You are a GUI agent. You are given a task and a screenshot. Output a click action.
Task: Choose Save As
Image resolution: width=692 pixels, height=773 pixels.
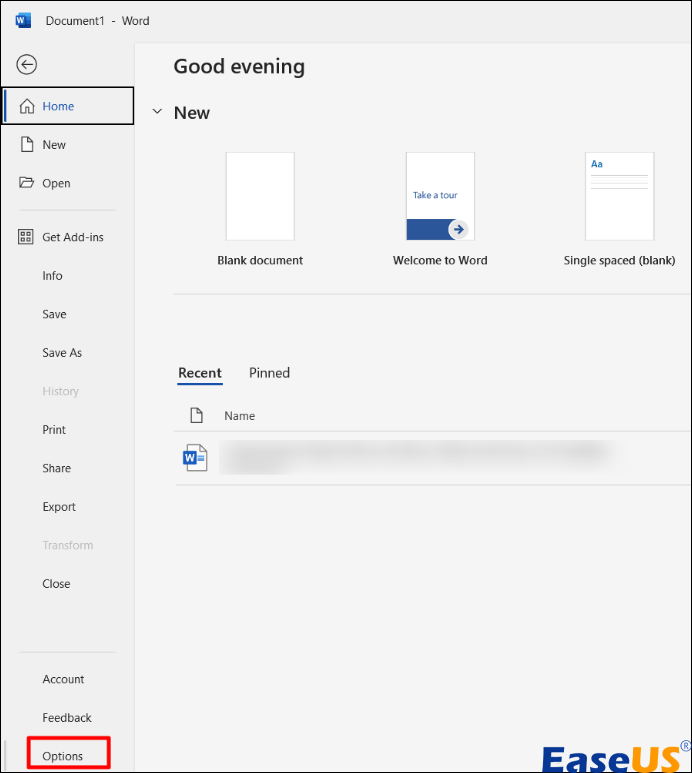pos(68,352)
